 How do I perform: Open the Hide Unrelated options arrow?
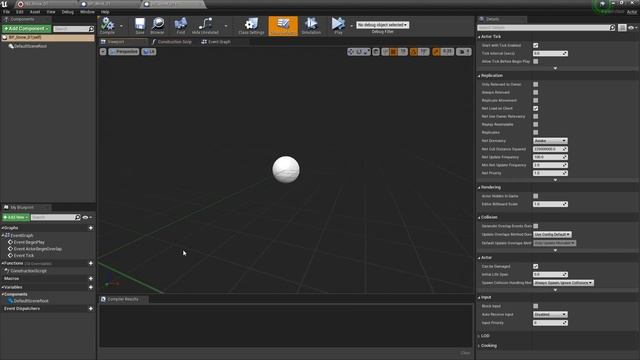tap(226, 26)
